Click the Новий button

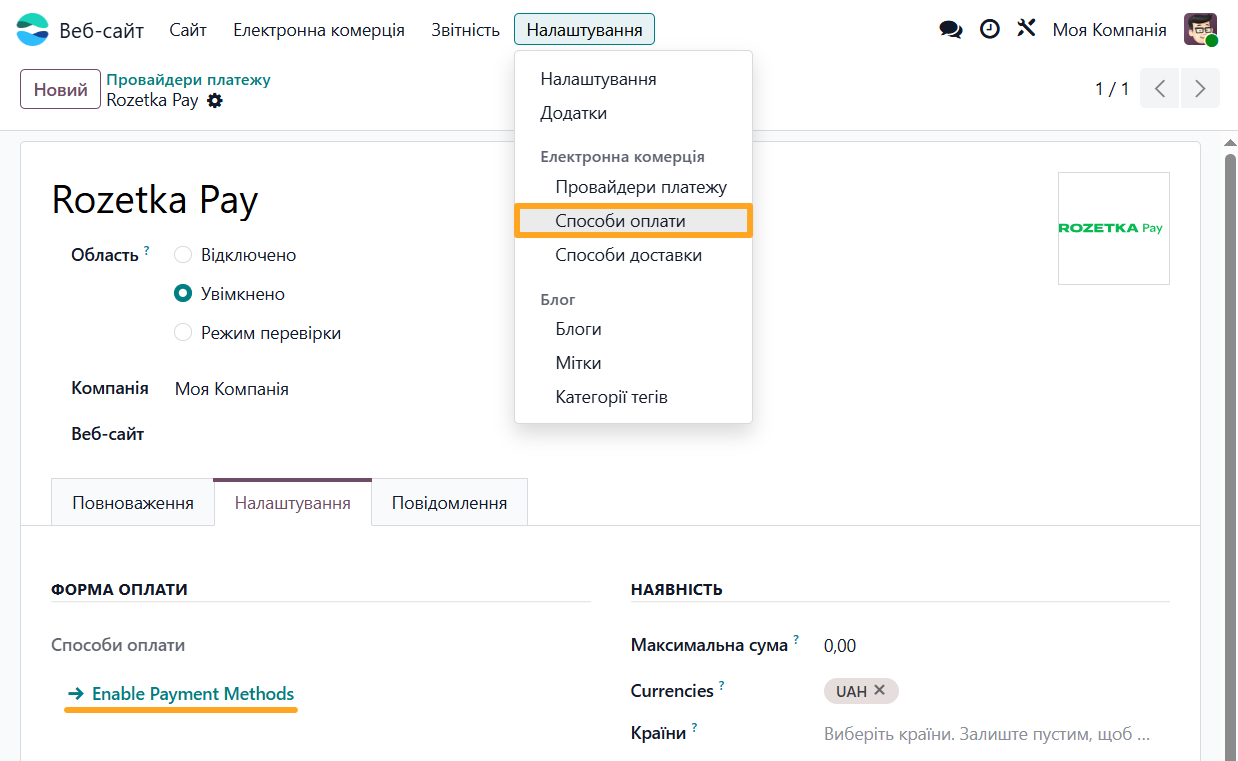click(x=61, y=89)
